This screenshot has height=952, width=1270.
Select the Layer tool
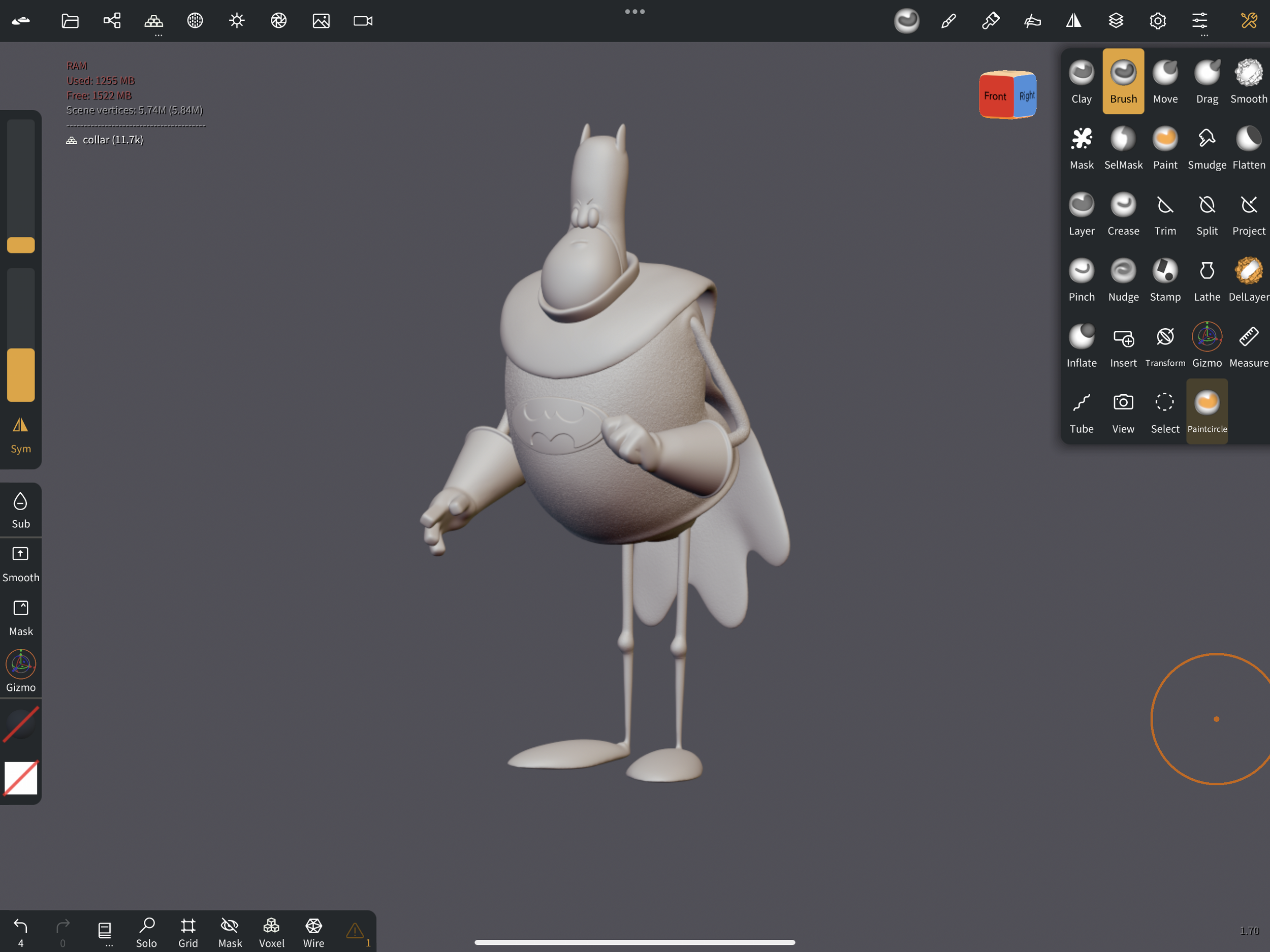pyautogui.click(x=1081, y=213)
